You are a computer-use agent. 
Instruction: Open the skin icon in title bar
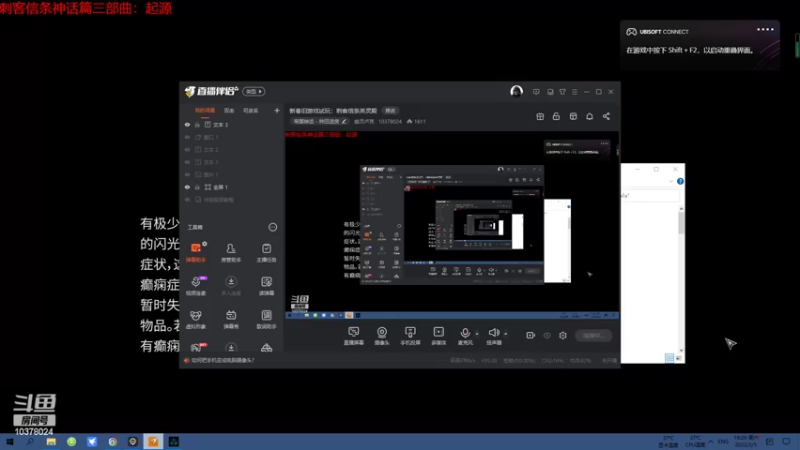click(x=562, y=92)
